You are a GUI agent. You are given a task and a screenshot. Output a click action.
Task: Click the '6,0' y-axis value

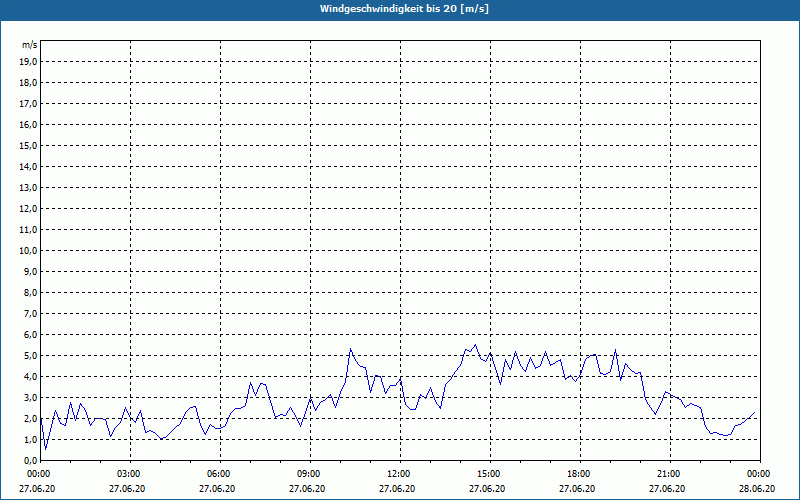tap(30, 335)
